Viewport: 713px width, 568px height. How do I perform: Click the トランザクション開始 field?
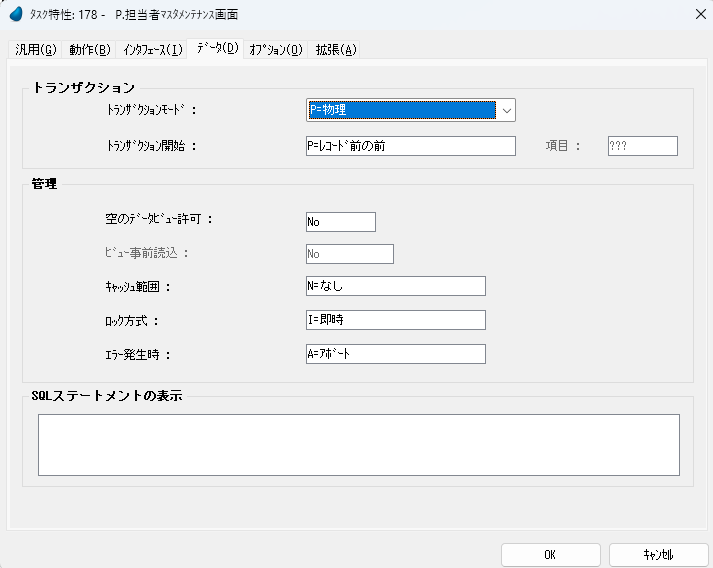(x=410, y=146)
